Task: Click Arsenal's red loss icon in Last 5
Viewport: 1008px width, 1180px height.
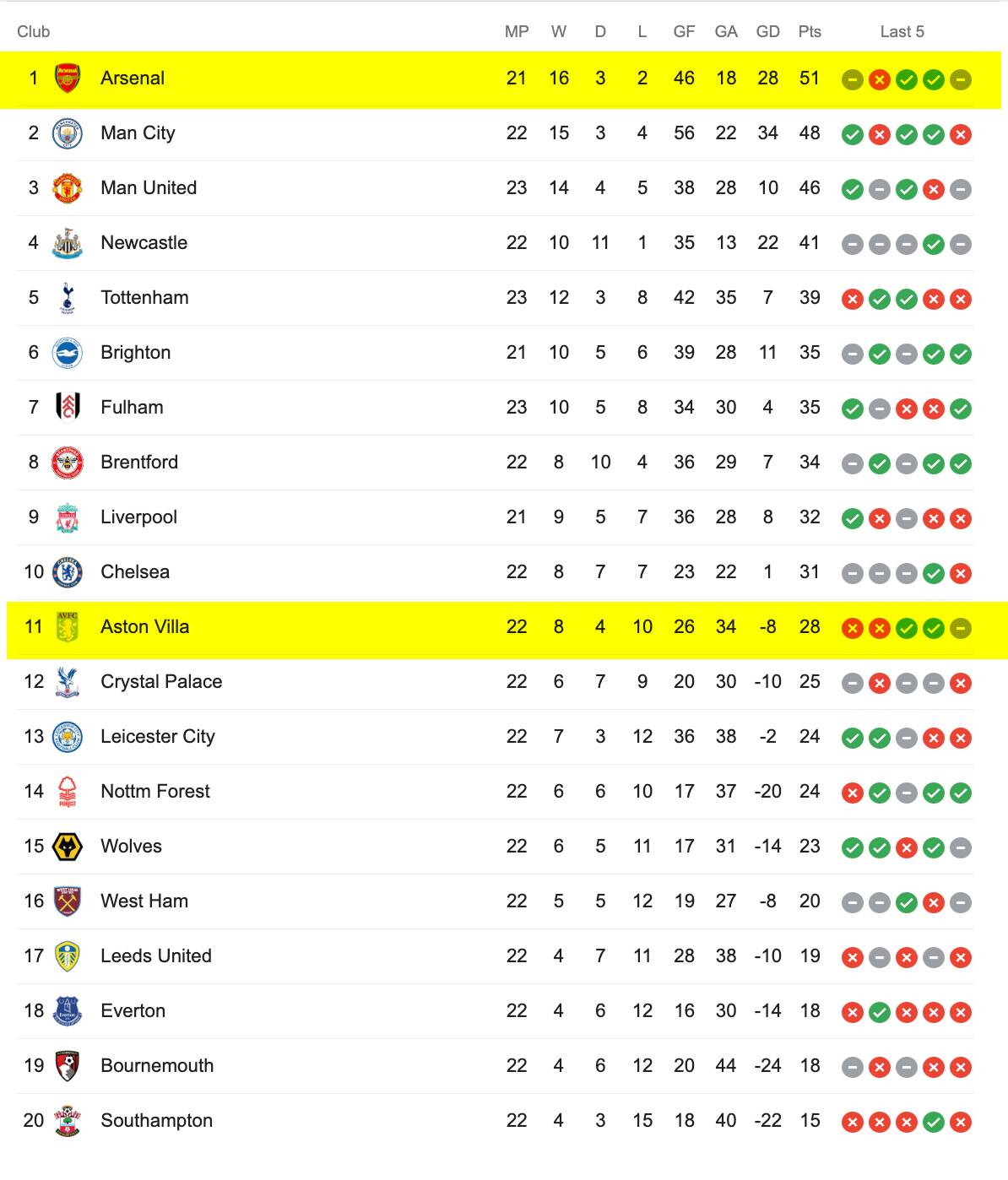Action: click(879, 80)
